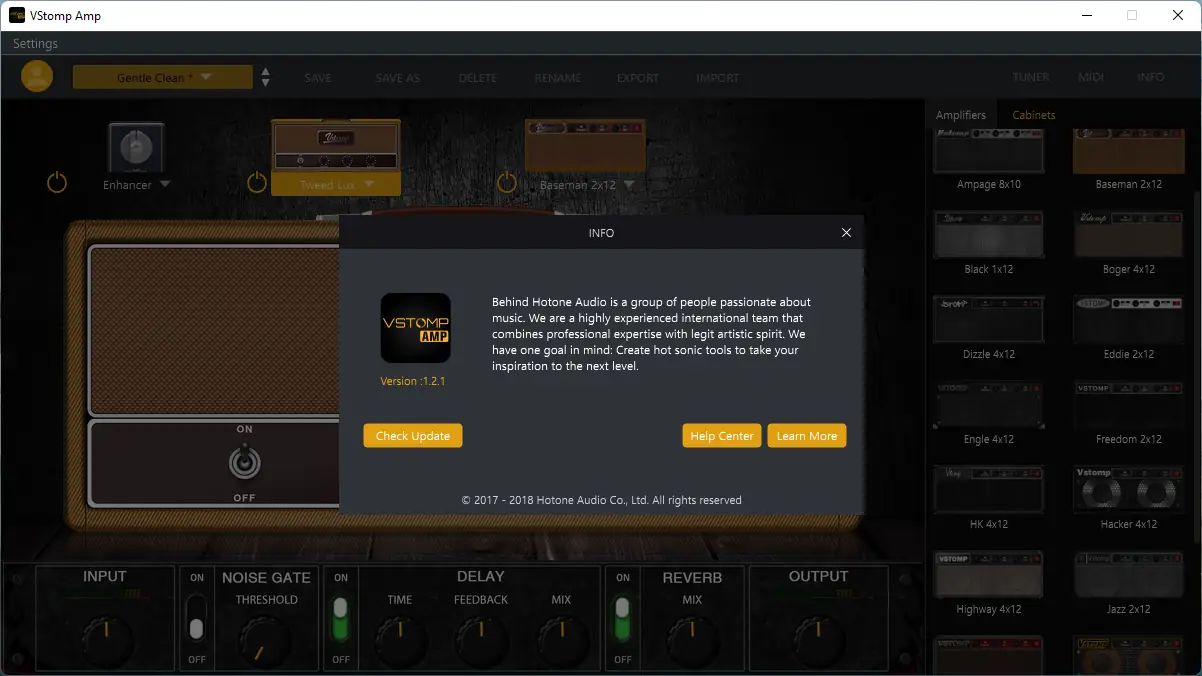This screenshot has height=676, width=1202.
Task: Open INFO from the toolbar
Action: [1151, 77]
